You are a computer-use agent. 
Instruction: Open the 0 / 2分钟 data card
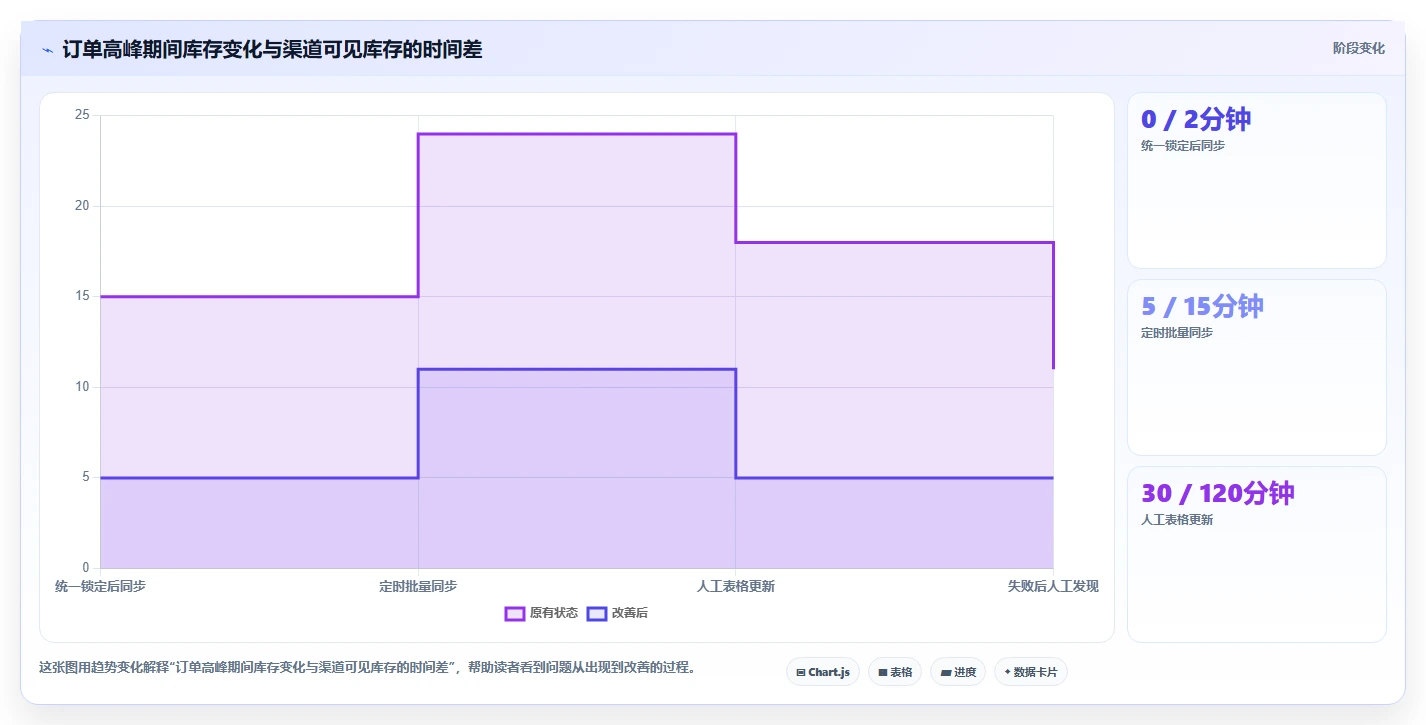click(1257, 181)
